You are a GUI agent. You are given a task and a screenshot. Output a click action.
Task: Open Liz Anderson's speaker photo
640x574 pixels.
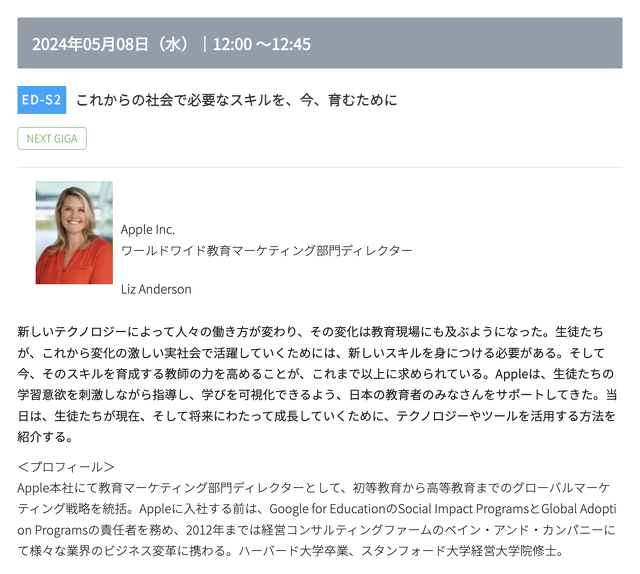pyautogui.click(x=74, y=233)
